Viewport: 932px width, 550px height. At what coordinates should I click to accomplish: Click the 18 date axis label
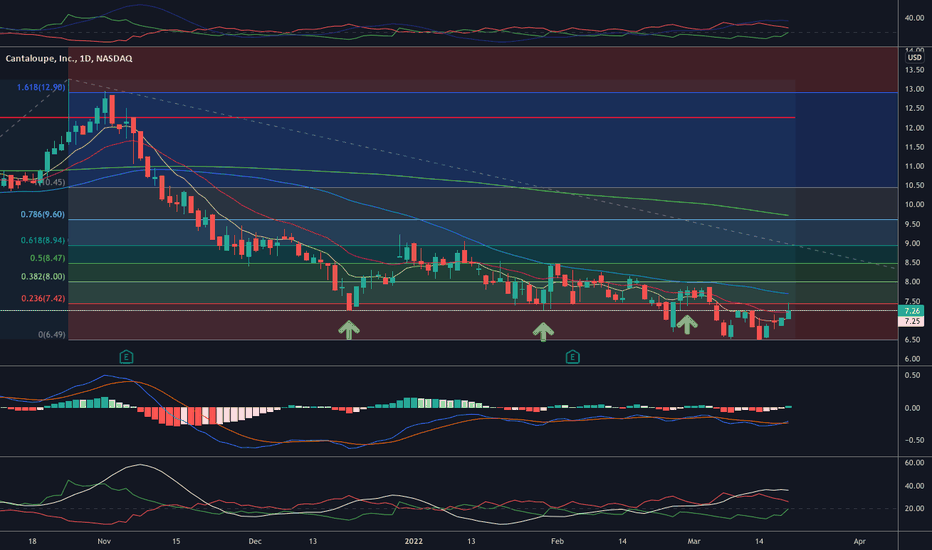[x=32, y=541]
